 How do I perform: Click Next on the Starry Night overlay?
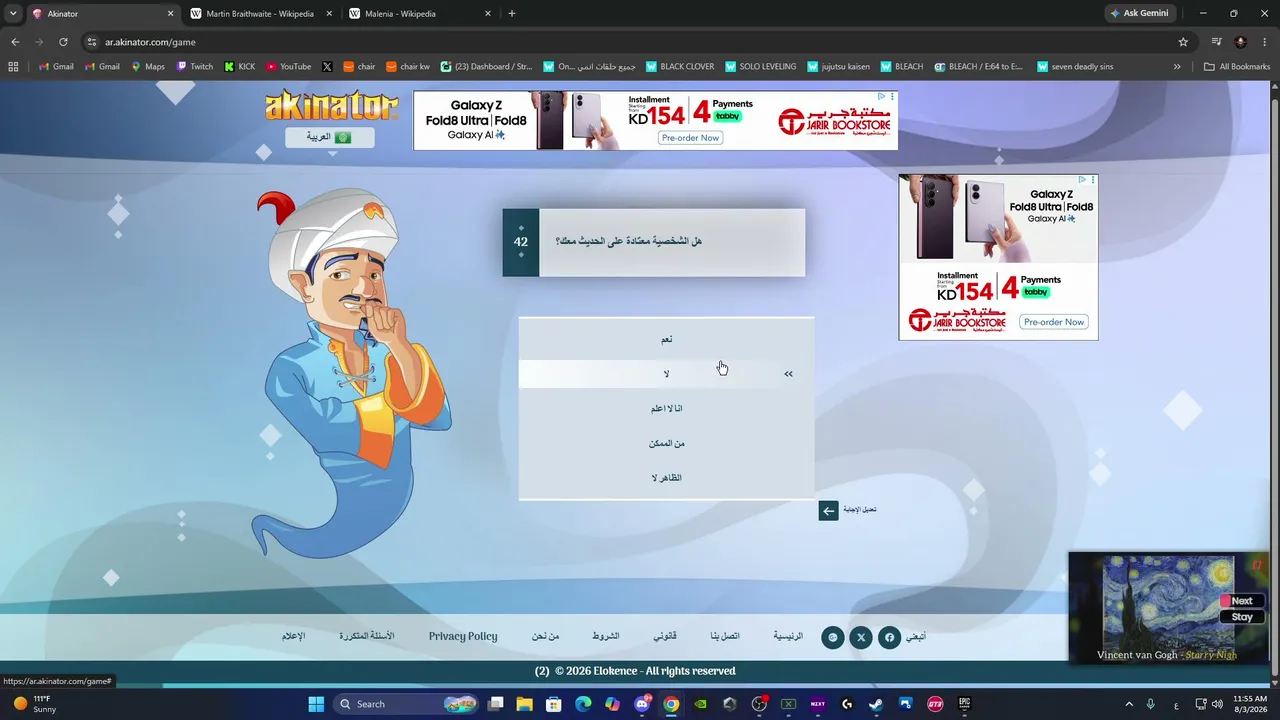pos(1241,601)
